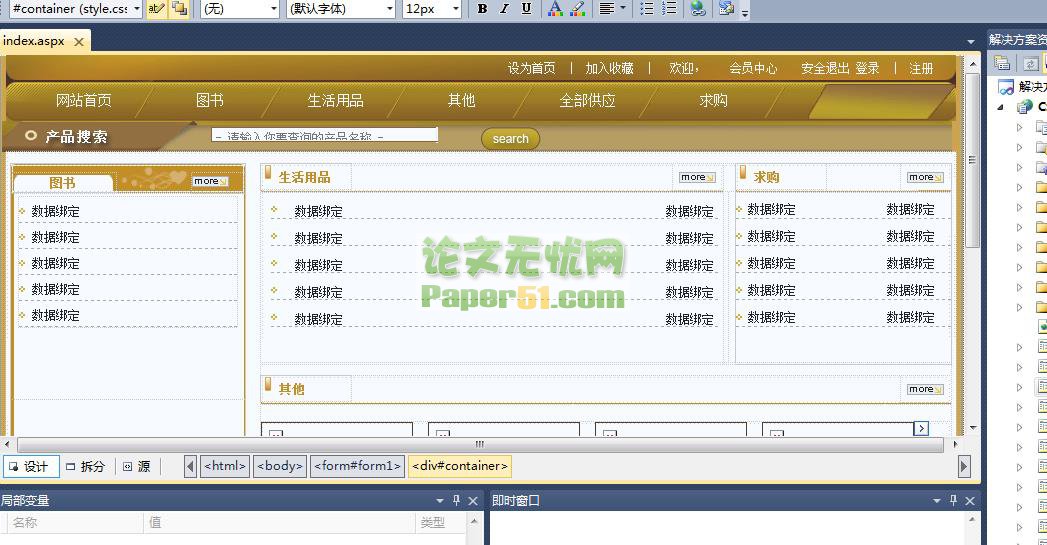The image size is (1047, 545).
Task: Click the more button in 生活用品 section
Action: pyautogui.click(x=697, y=177)
